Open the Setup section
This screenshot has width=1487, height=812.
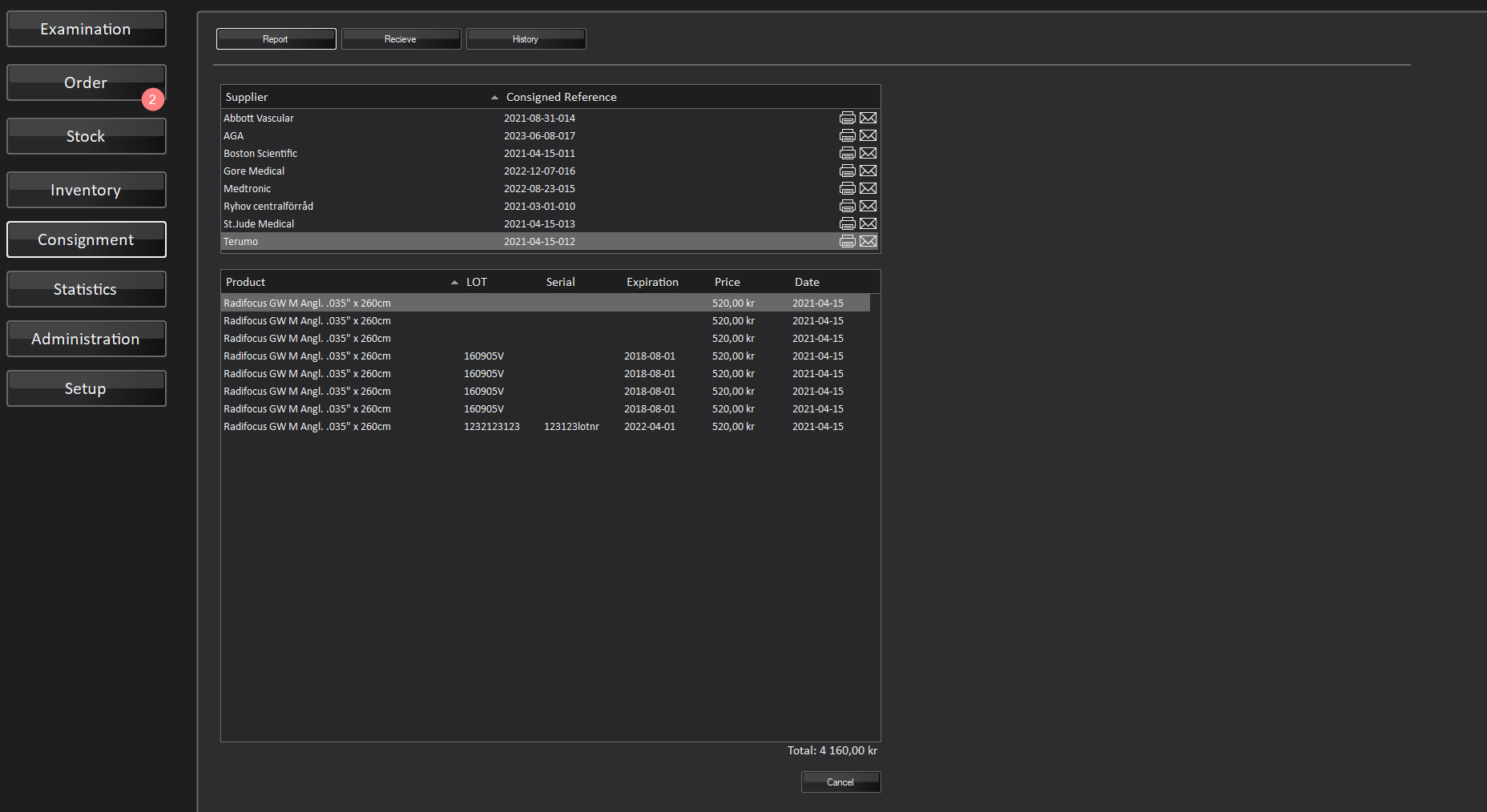[86, 388]
